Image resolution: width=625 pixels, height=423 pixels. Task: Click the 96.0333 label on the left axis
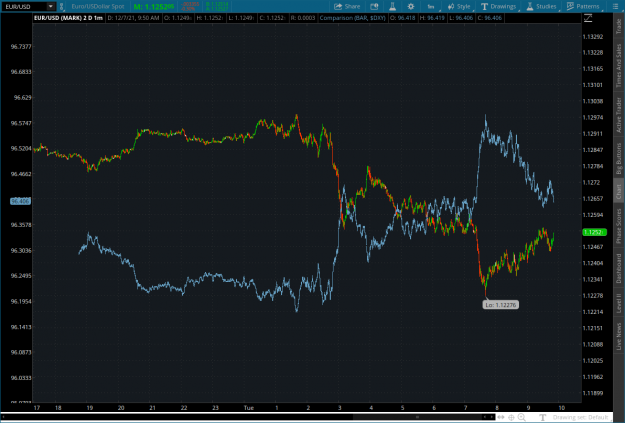(21, 378)
